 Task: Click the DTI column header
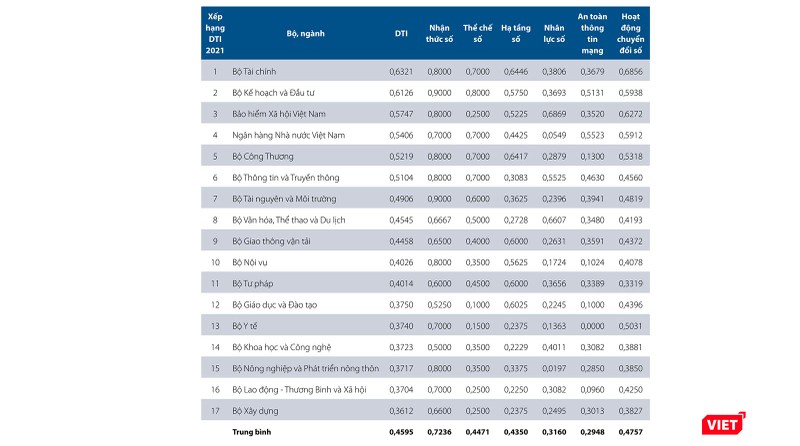coord(400,33)
